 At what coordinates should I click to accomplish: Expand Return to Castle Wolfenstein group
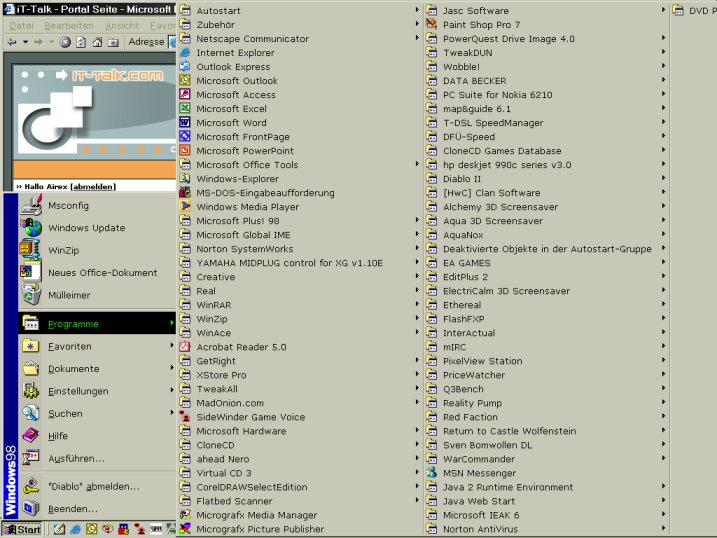546,431
